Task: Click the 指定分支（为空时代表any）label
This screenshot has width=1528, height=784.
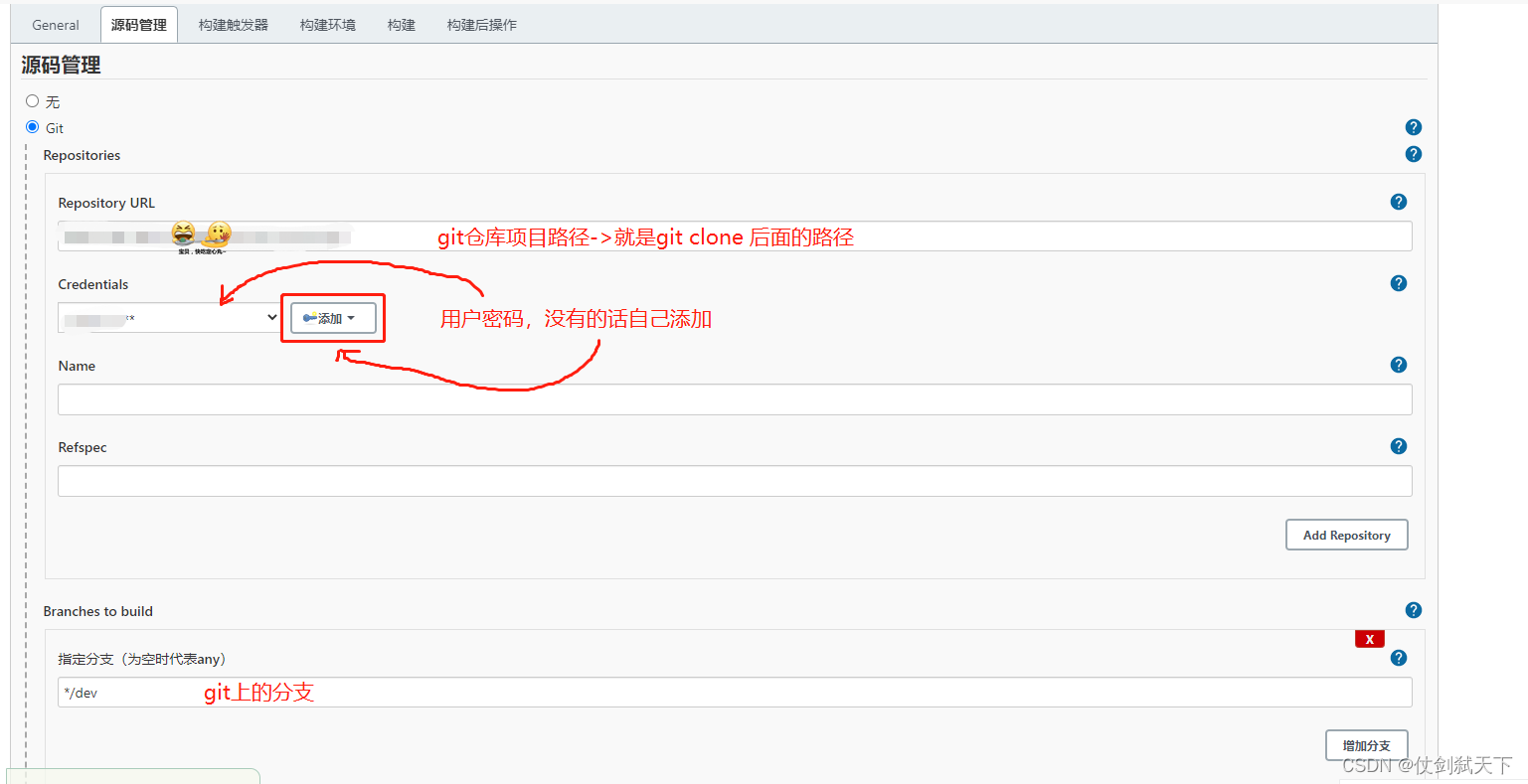Action: [x=144, y=659]
